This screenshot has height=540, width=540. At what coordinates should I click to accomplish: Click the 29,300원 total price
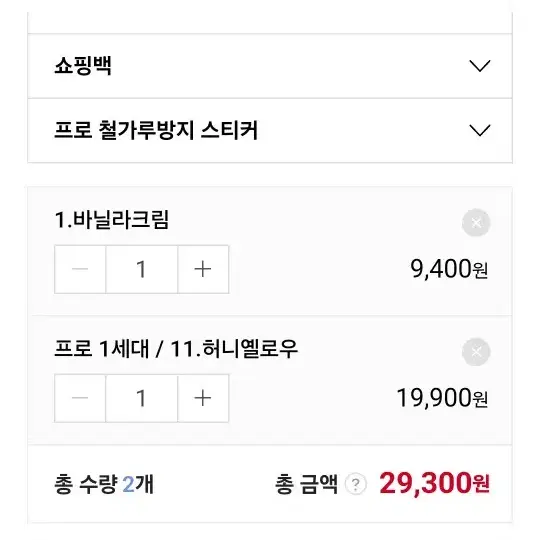434,483
